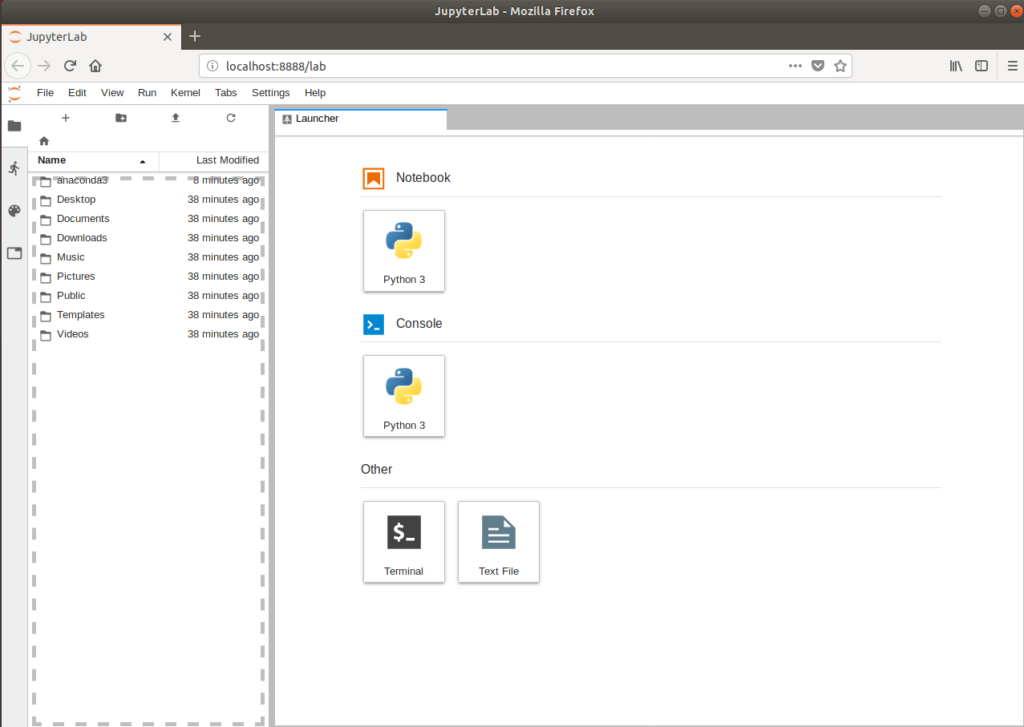Image resolution: width=1024 pixels, height=727 pixels.
Task: Open the Kernel menu
Action: 186,92
